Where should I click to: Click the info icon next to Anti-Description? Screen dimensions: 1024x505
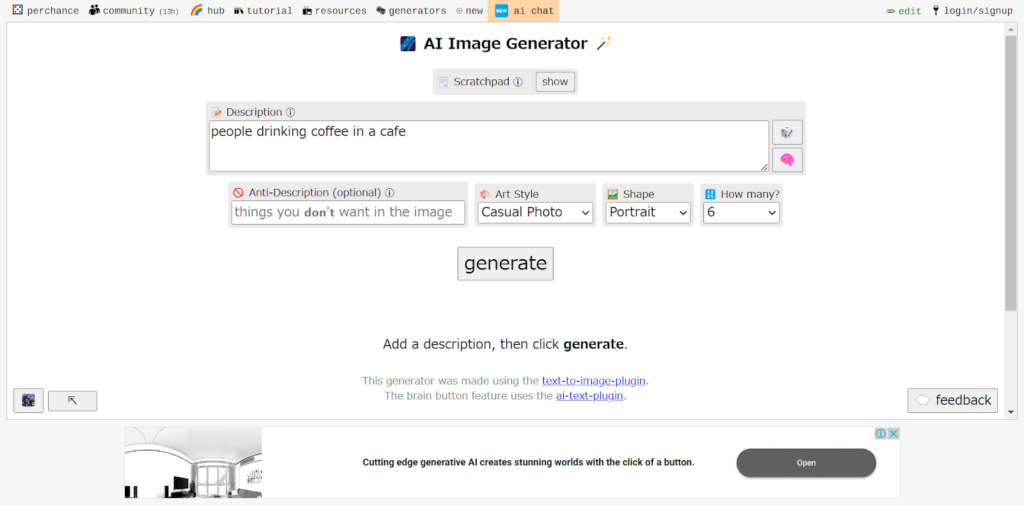coord(389,194)
